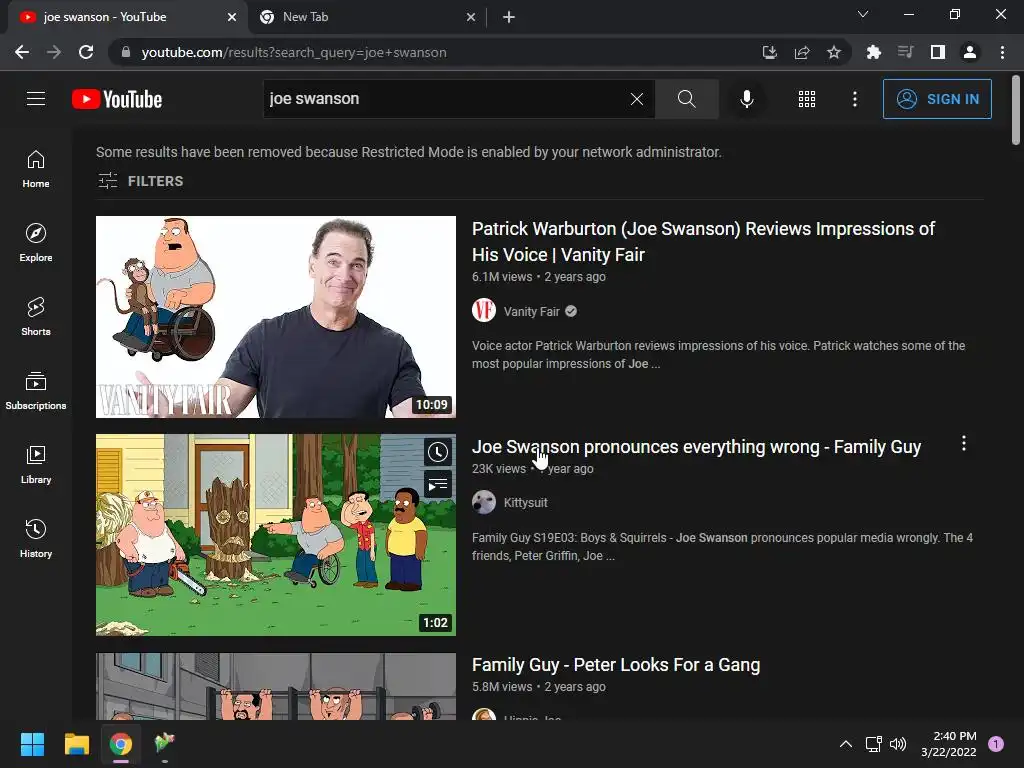The image size is (1024, 768).
Task: Open a new browser tab
Action: pyautogui.click(x=509, y=17)
